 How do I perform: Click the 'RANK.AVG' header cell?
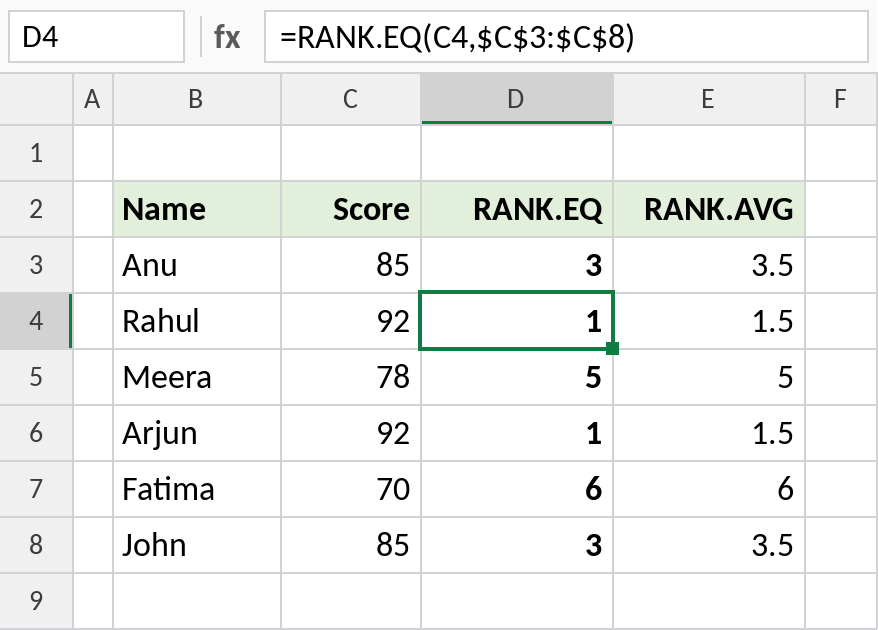709,209
